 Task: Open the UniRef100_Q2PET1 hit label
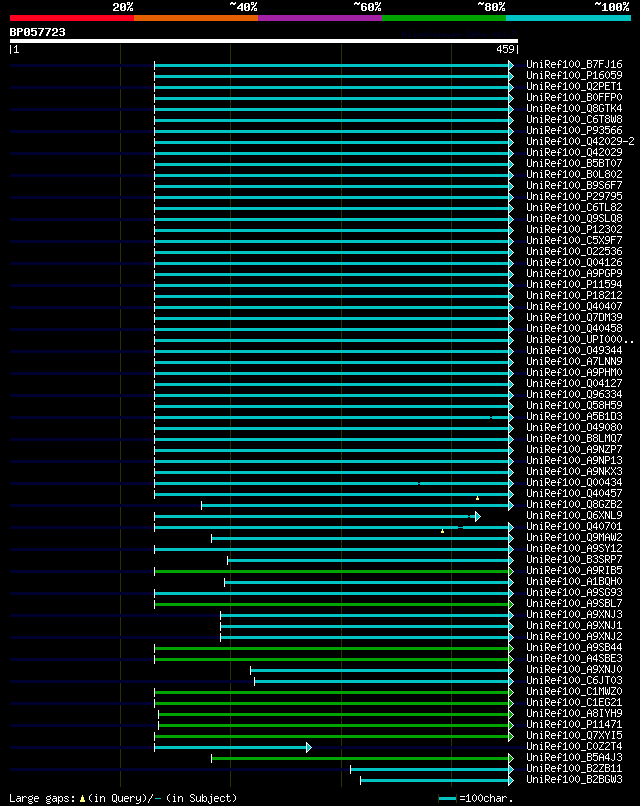574,86
